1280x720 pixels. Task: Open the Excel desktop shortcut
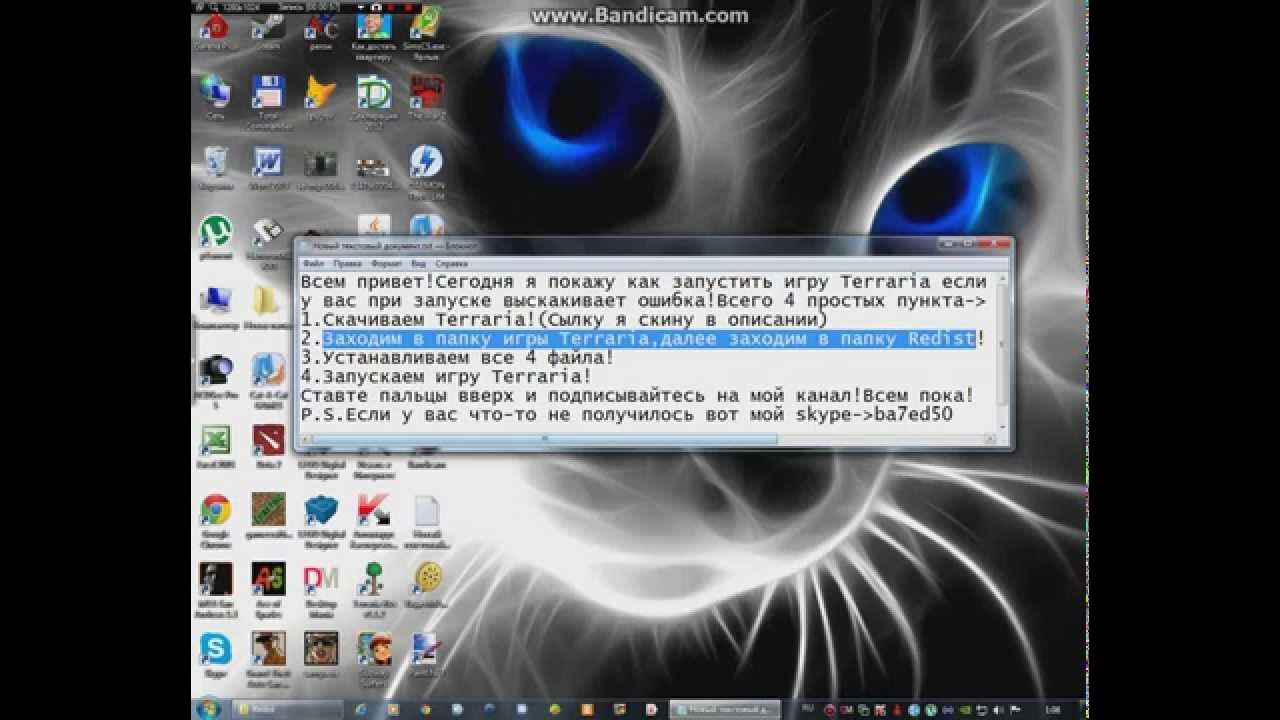coord(215,440)
